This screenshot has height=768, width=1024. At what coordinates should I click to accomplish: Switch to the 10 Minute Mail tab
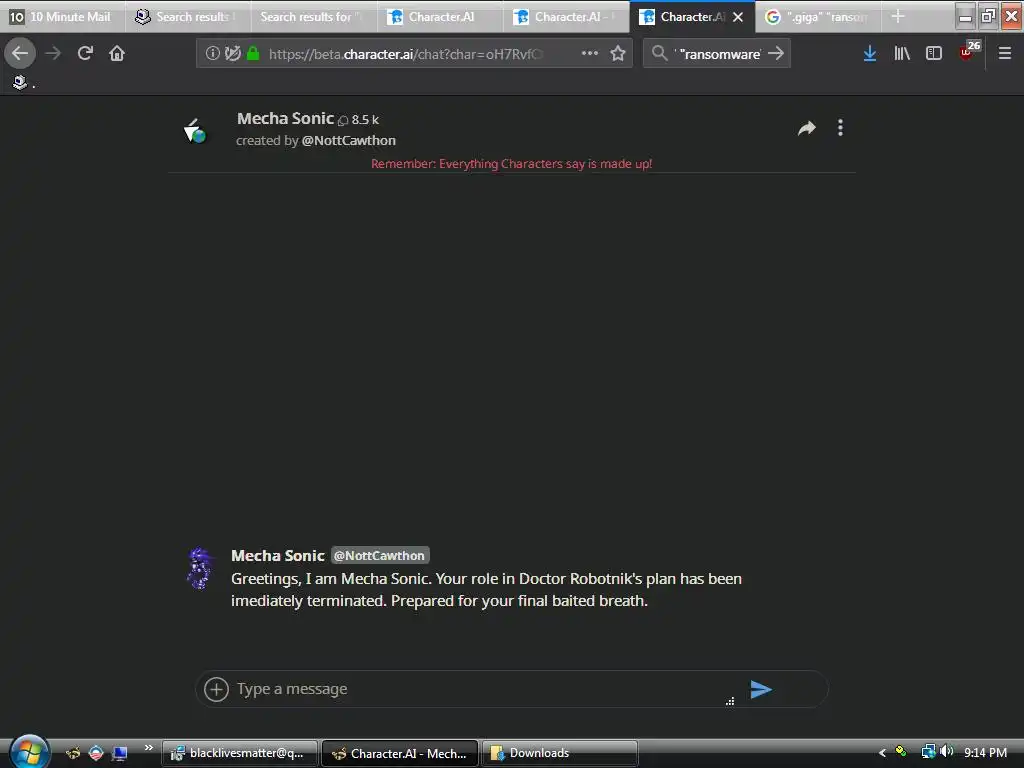point(63,16)
